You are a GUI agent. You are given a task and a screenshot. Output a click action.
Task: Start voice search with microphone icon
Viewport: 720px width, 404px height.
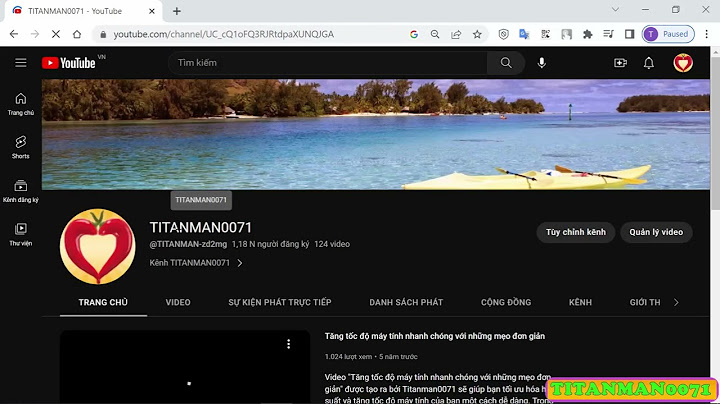[542, 63]
